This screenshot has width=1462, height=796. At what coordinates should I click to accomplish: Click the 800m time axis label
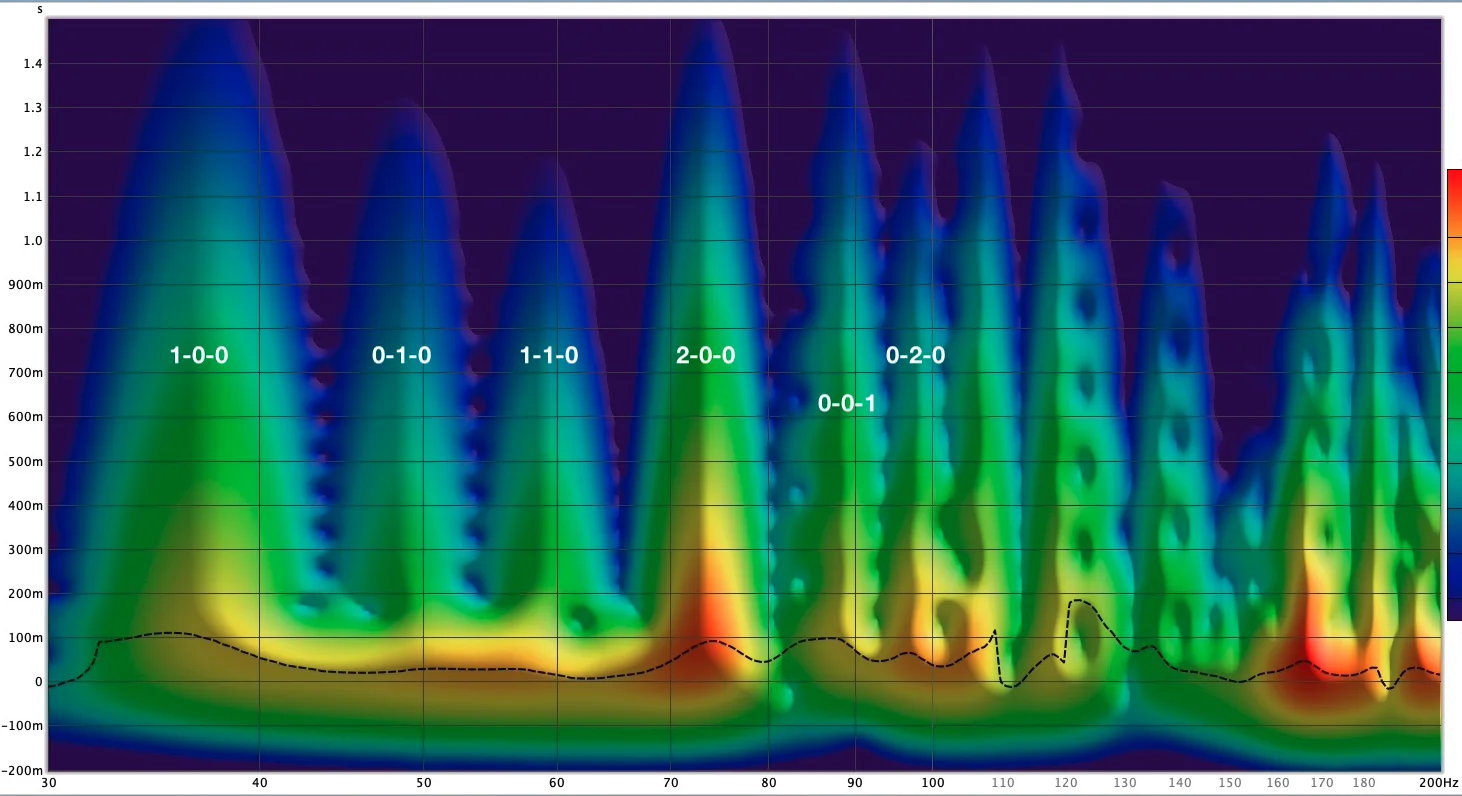click(x=27, y=329)
